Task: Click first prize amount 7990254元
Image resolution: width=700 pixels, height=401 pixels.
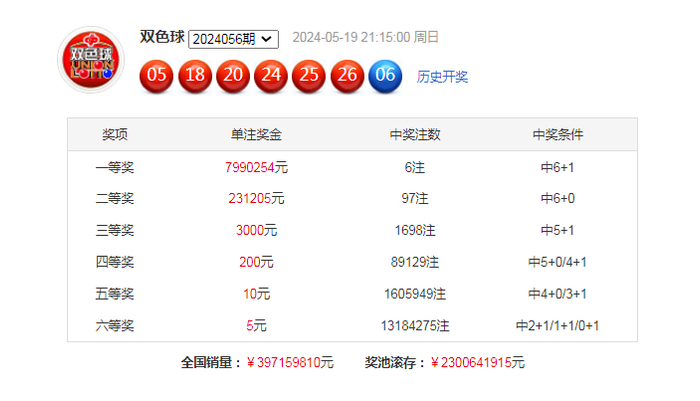Action: [256, 167]
